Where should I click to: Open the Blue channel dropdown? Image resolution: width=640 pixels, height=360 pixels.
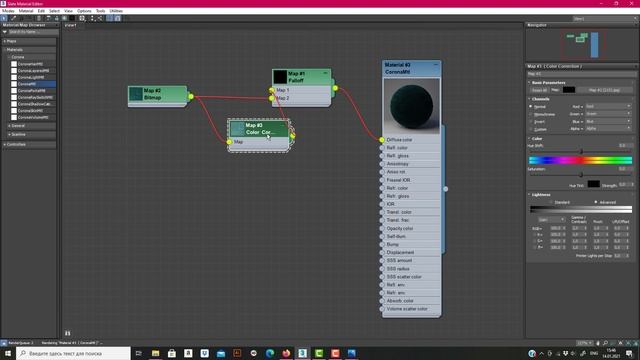point(608,121)
